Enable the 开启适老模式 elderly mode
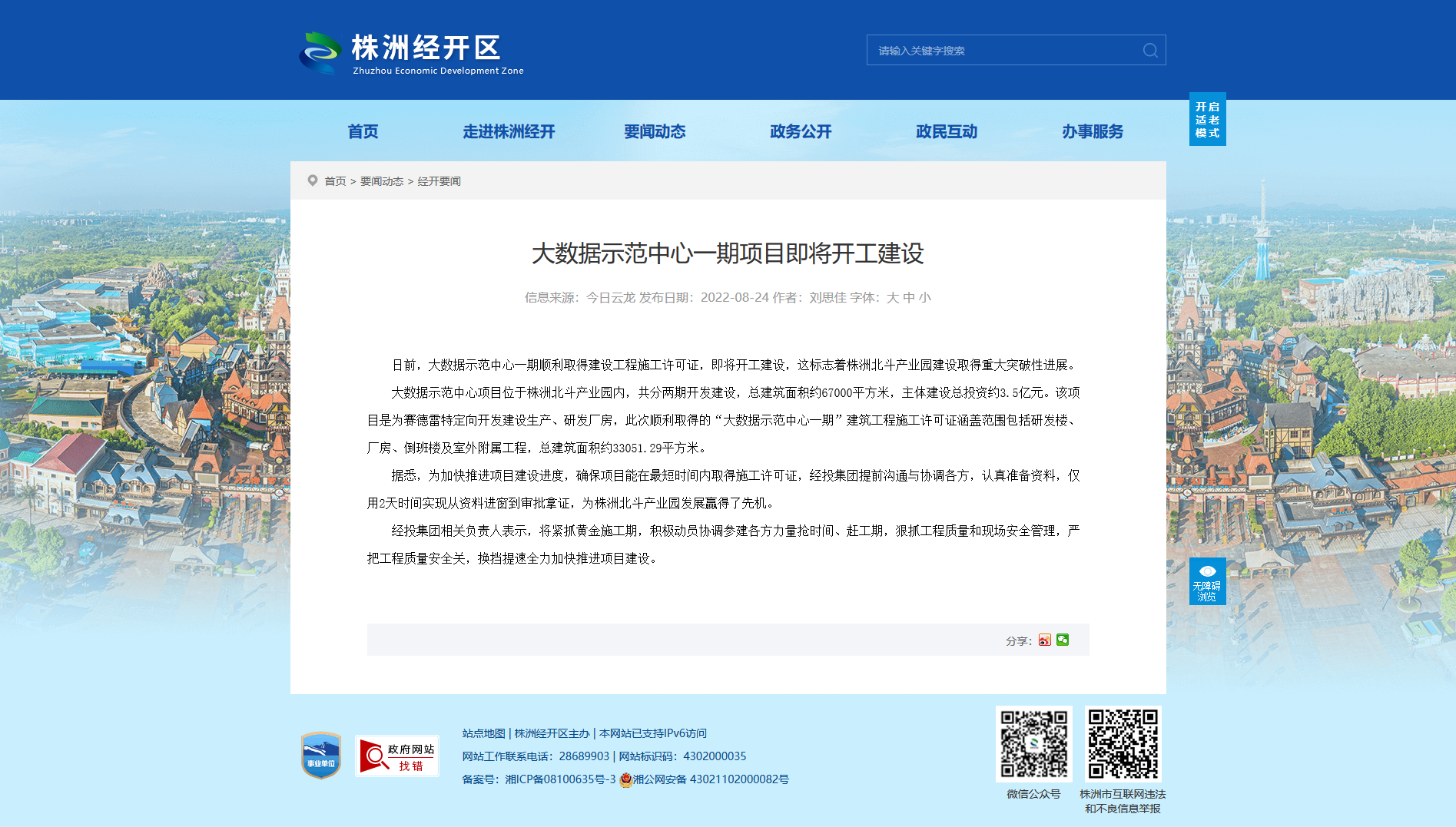This screenshot has height=827, width=1456. pyautogui.click(x=1207, y=119)
